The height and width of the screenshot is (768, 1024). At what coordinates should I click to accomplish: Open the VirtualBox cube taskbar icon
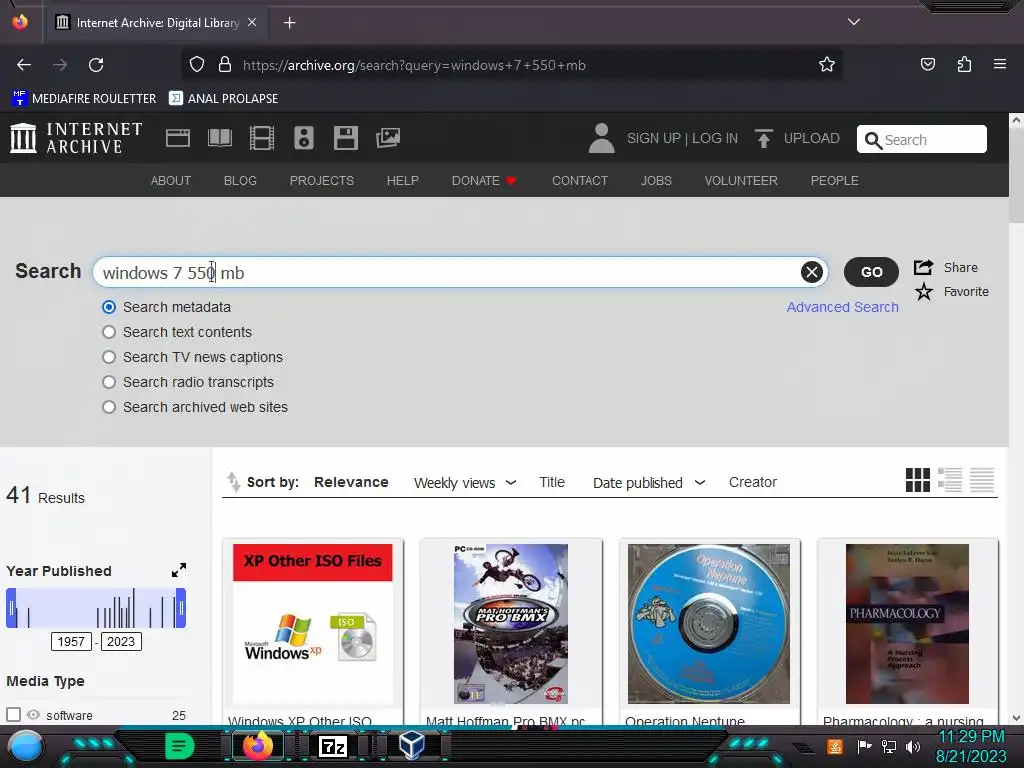pos(411,745)
